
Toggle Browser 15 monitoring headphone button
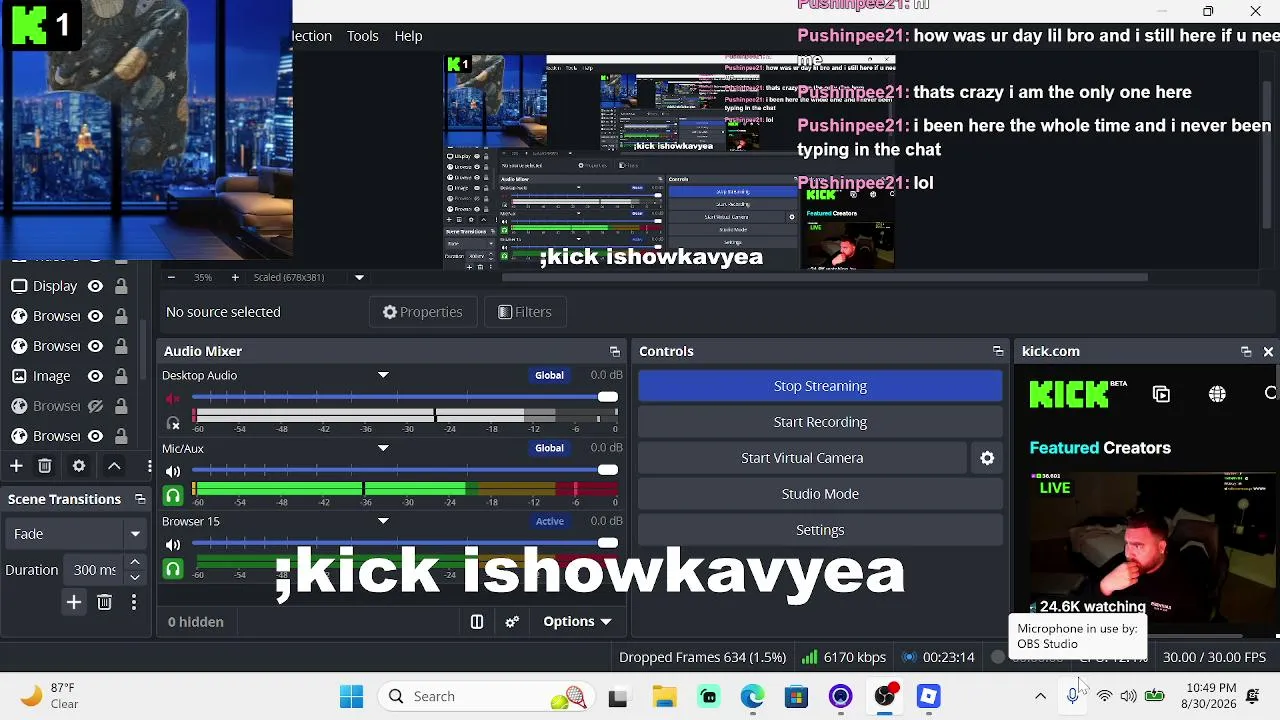173,569
